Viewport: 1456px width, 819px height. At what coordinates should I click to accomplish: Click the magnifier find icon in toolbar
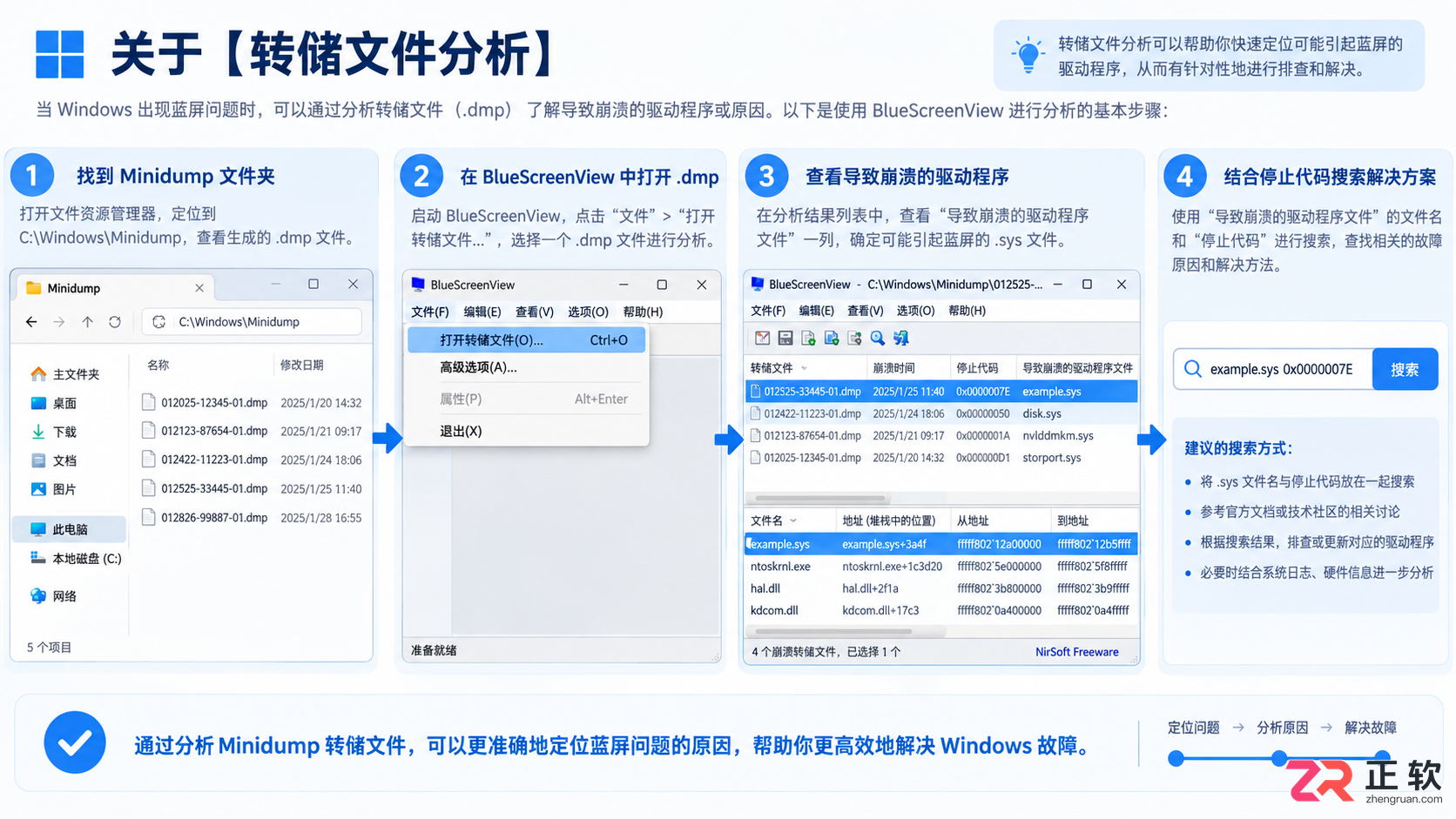pos(878,338)
